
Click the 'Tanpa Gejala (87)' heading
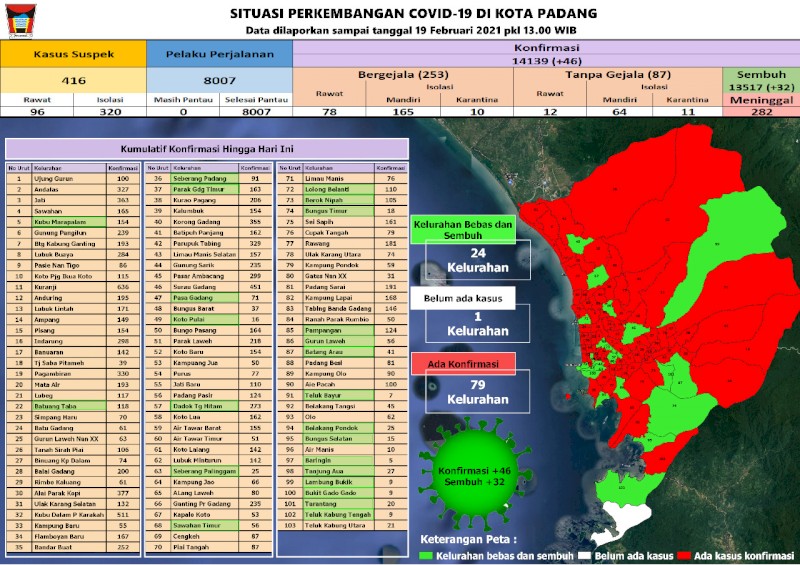[617, 75]
